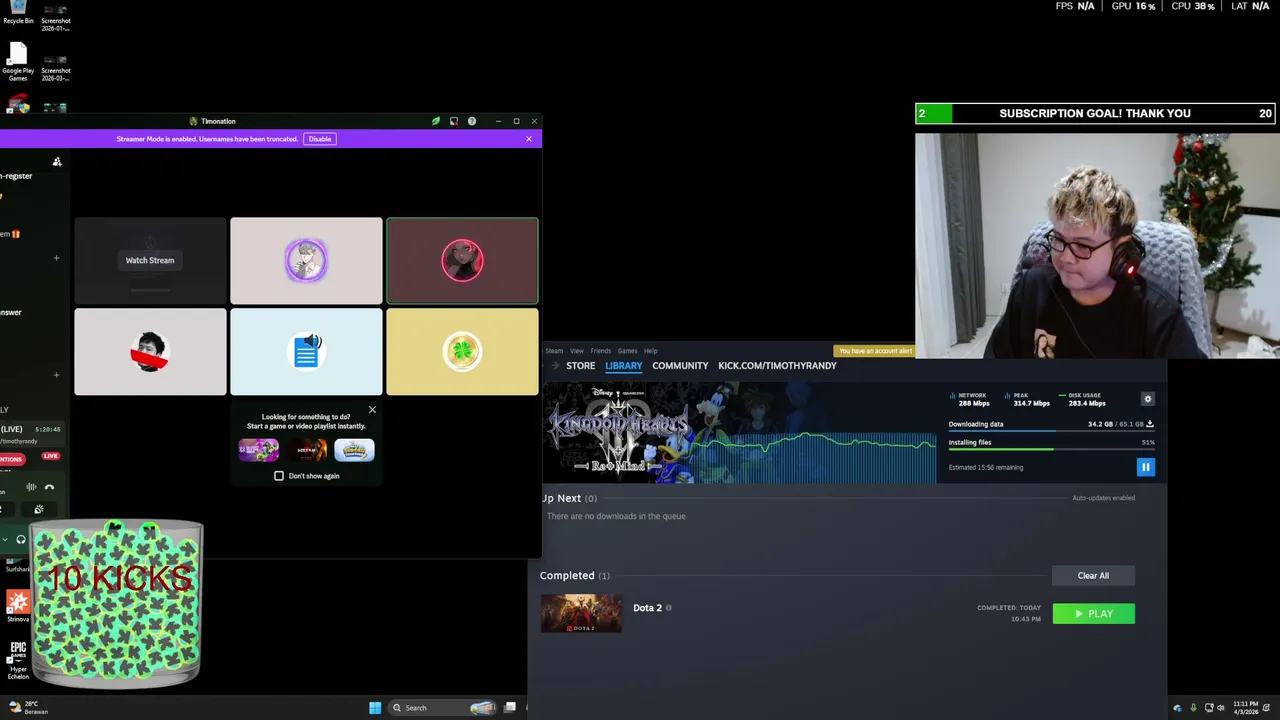Select the purple-ringed avatar participant tile
The height and width of the screenshot is (720, 1280).
point(306,260)
